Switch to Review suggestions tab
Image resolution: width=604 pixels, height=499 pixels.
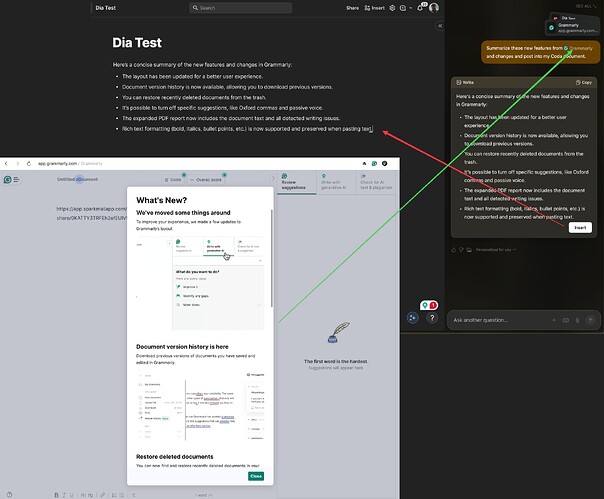(x=297, y=182)
